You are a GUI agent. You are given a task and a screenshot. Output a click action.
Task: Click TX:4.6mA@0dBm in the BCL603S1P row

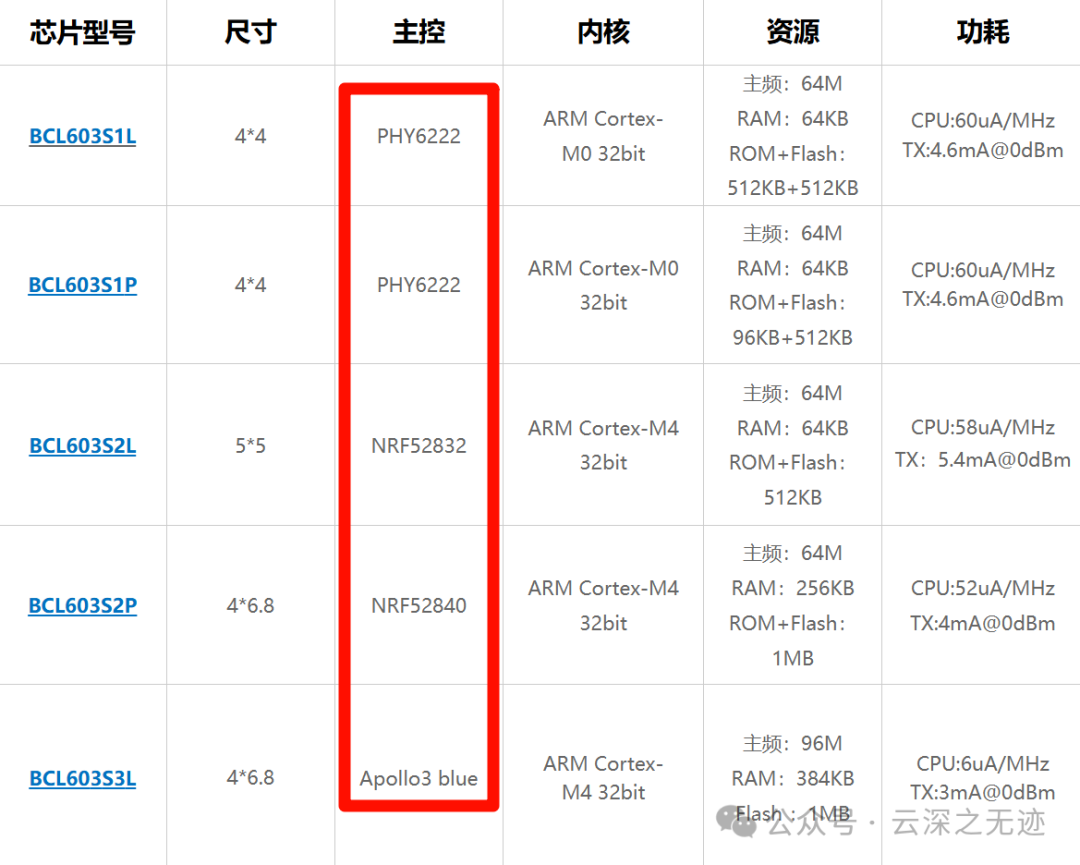click(983, 299)
